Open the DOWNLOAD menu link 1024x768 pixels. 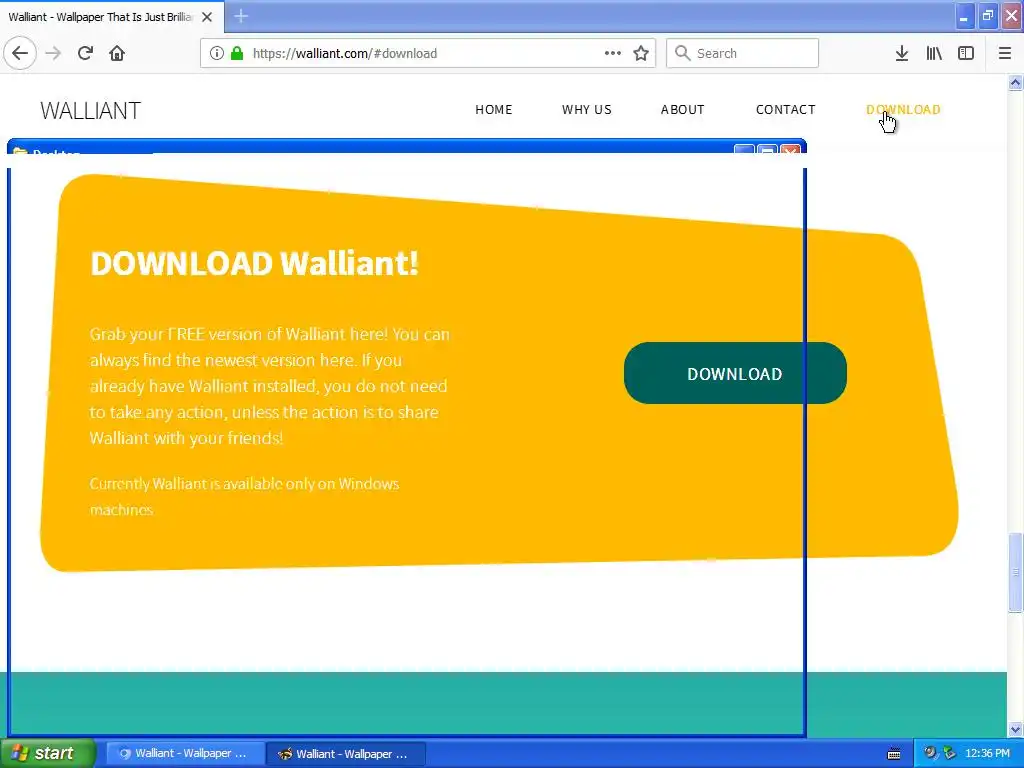coord(903,110)
